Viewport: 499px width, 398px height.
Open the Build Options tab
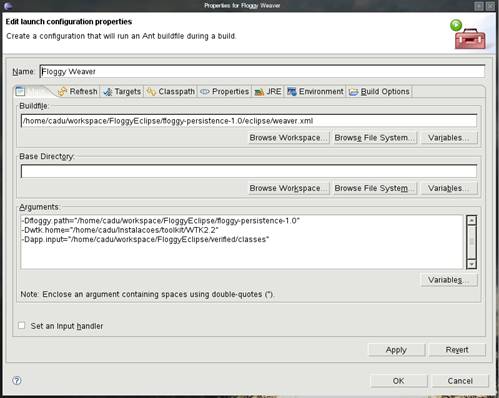click(x=379, y=91)
